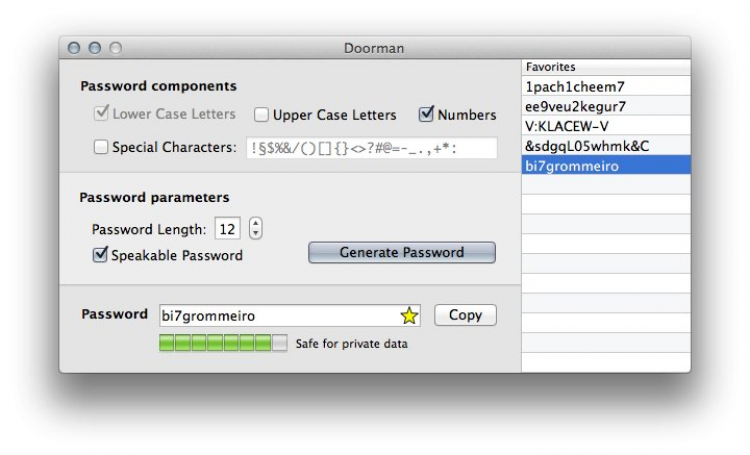This screenshot has height=455, width=750.
Task: Click the special characters text field
Action: coord(371,147)
